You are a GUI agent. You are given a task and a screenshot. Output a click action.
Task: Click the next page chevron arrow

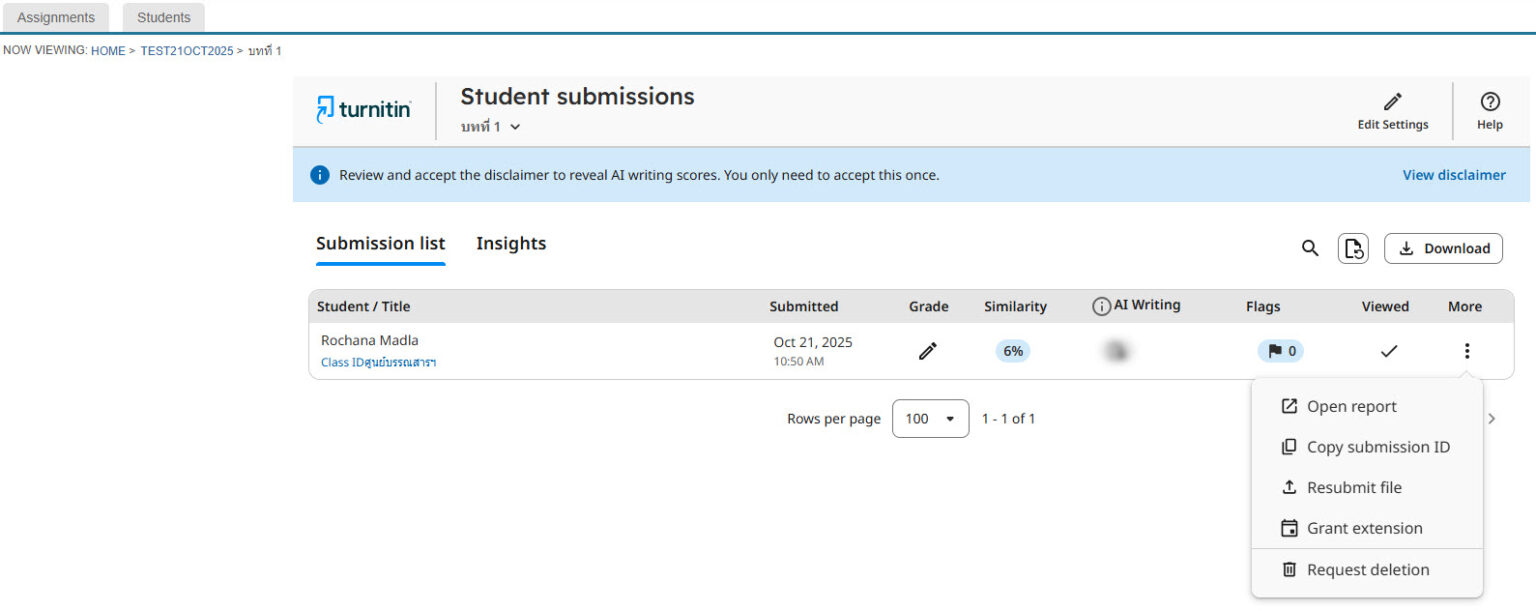pyautogui.click(x=1491, y=418)
